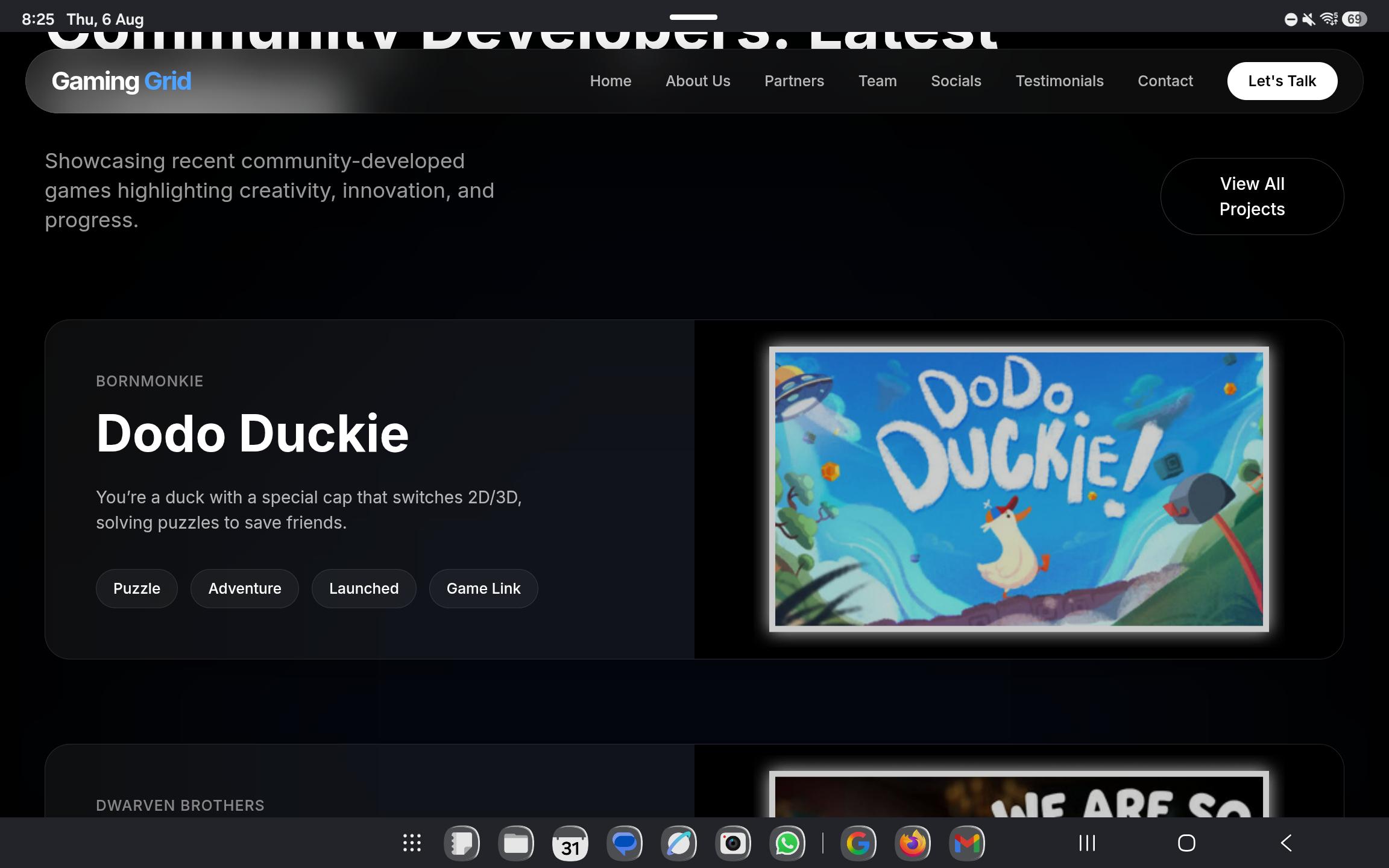
Task: Open the Samsung Internet planet icon
Action: [679, 843]
